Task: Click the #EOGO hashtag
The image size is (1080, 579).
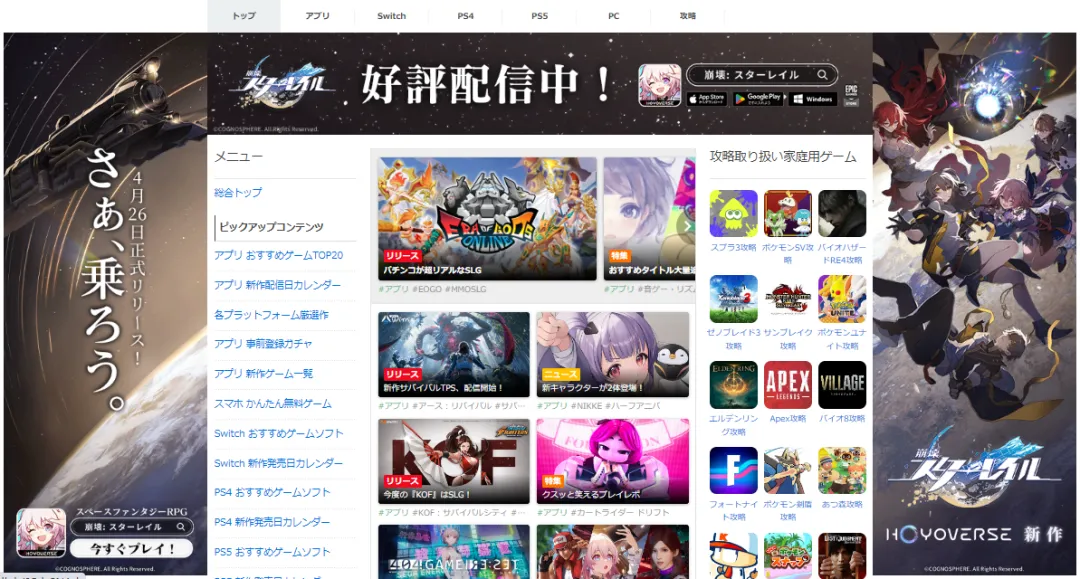Action: pyautogui.click(x=427, y=289)
